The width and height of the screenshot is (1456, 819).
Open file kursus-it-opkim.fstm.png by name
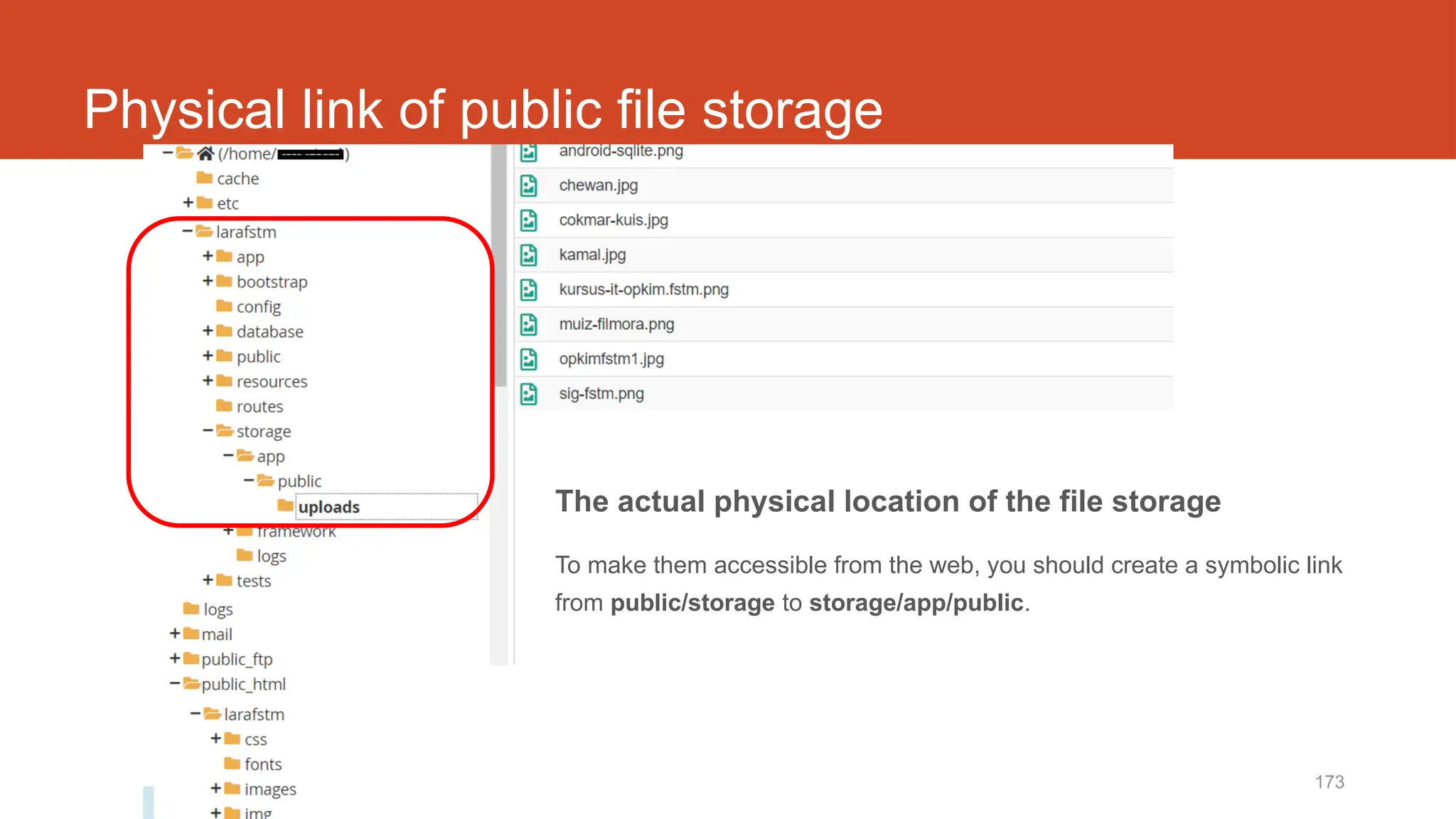point(644,289)
